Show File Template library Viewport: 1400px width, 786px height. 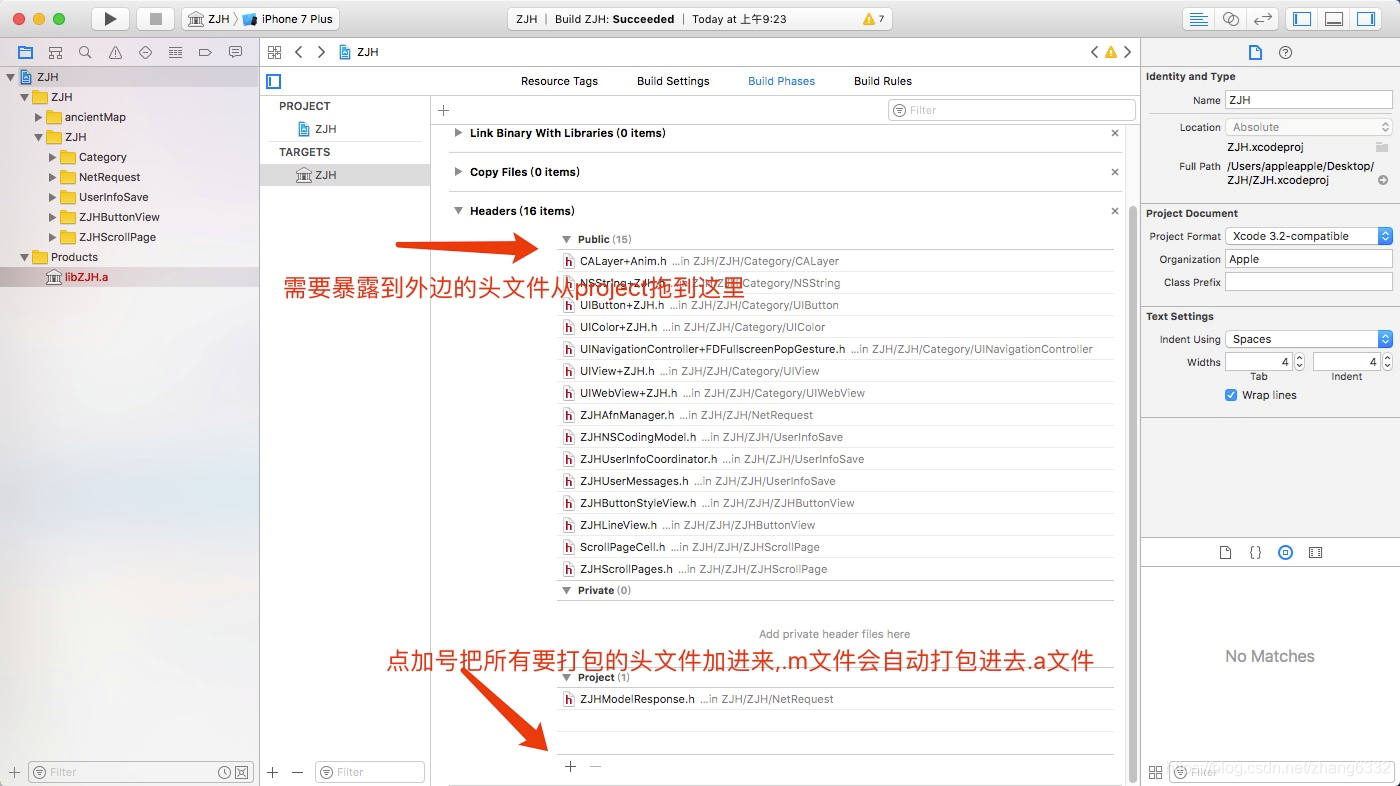[1226, 552]
